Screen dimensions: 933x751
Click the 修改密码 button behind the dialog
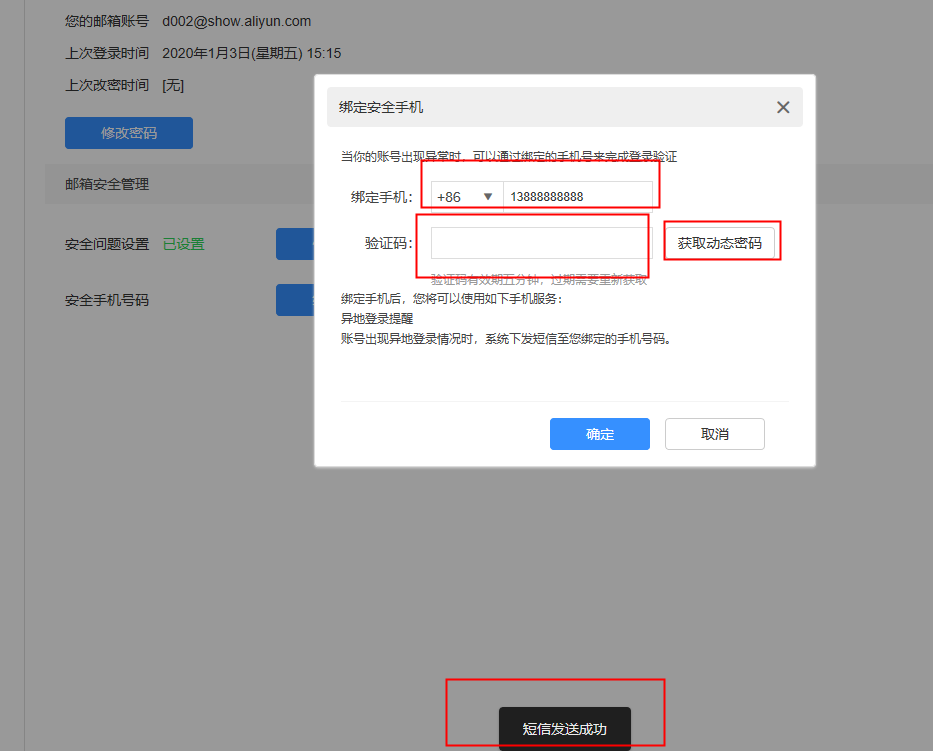pos(128,133)
